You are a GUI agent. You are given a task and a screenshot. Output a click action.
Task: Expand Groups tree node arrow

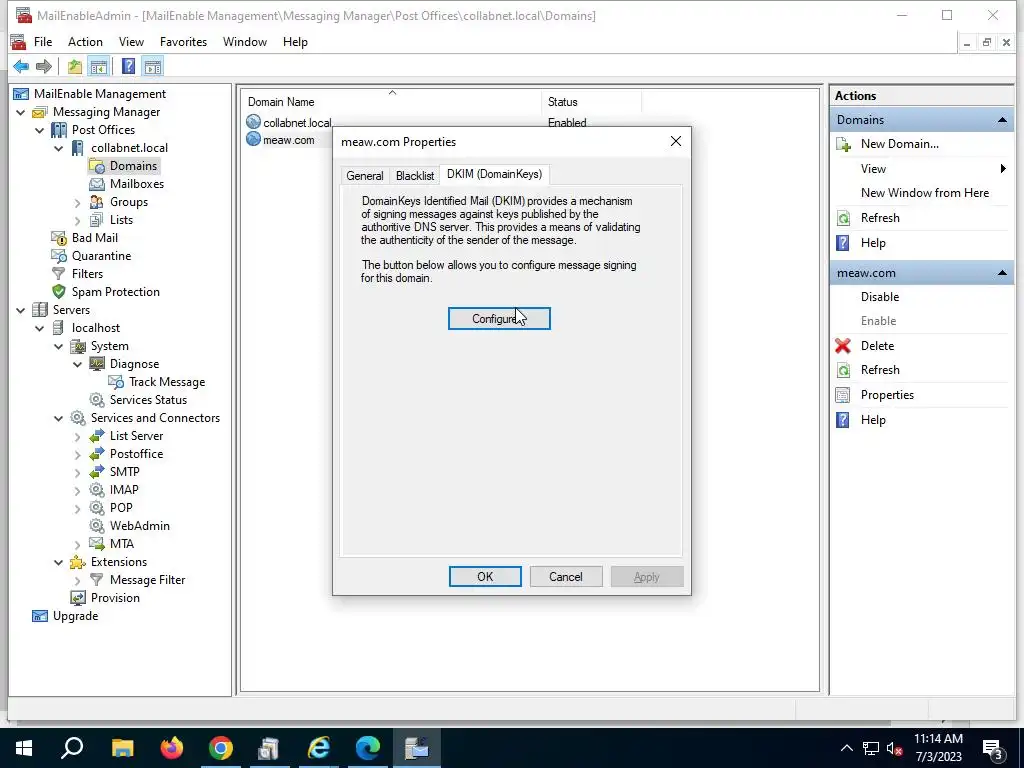pyautogui.click(x=78, y=202)
